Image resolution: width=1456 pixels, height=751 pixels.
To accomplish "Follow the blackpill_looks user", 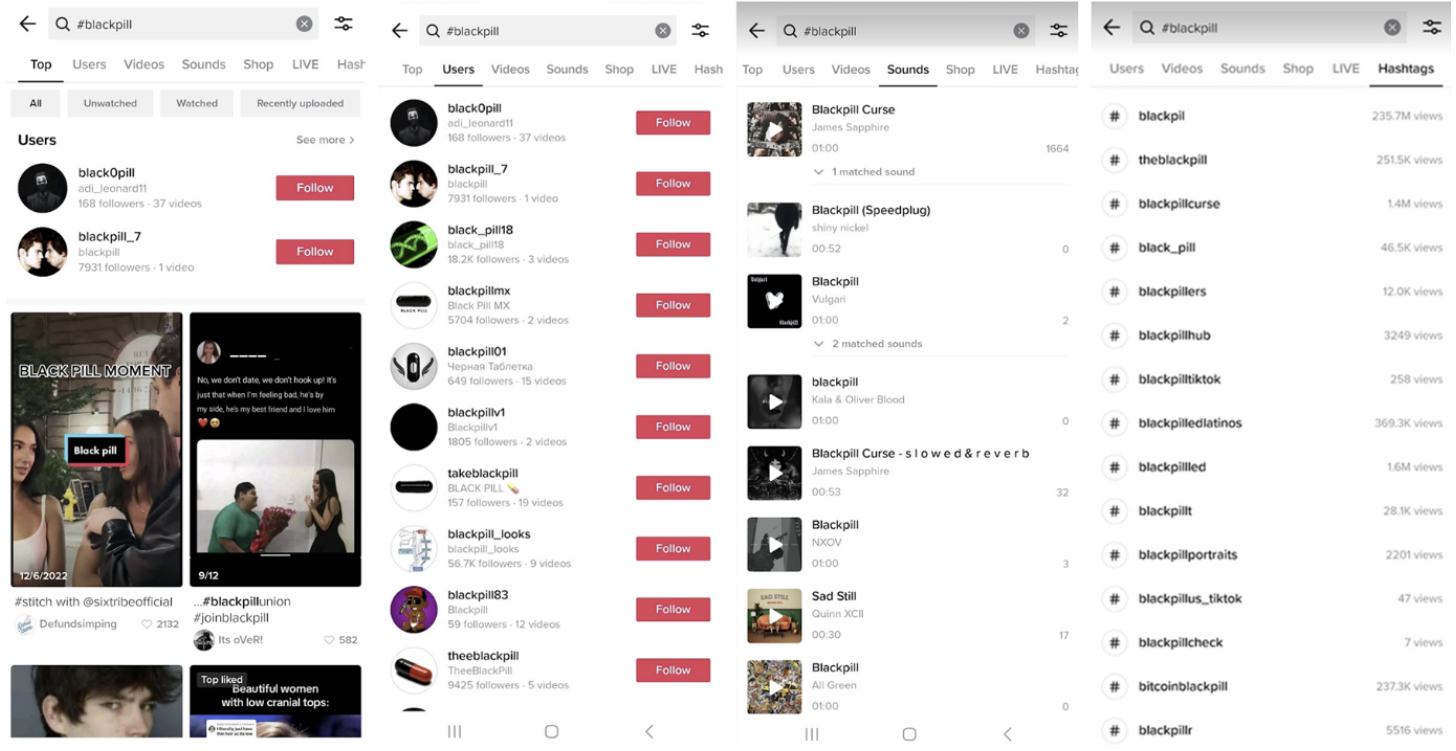I will 673,548.
